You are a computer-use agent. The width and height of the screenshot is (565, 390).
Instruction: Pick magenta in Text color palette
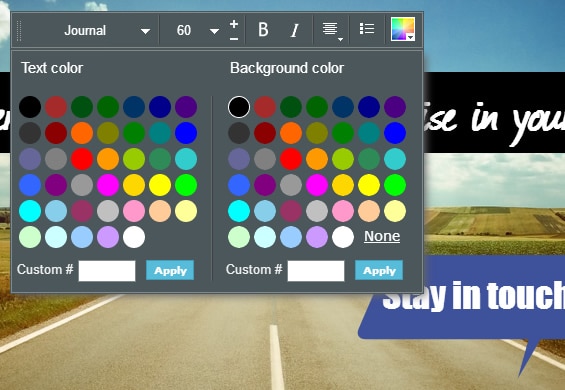pyautogui.click(x=108, y=185)
